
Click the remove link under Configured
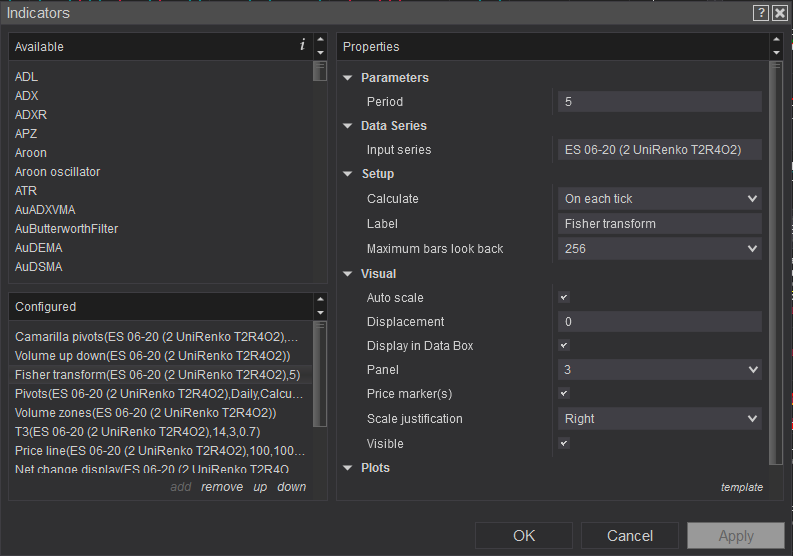222,487
